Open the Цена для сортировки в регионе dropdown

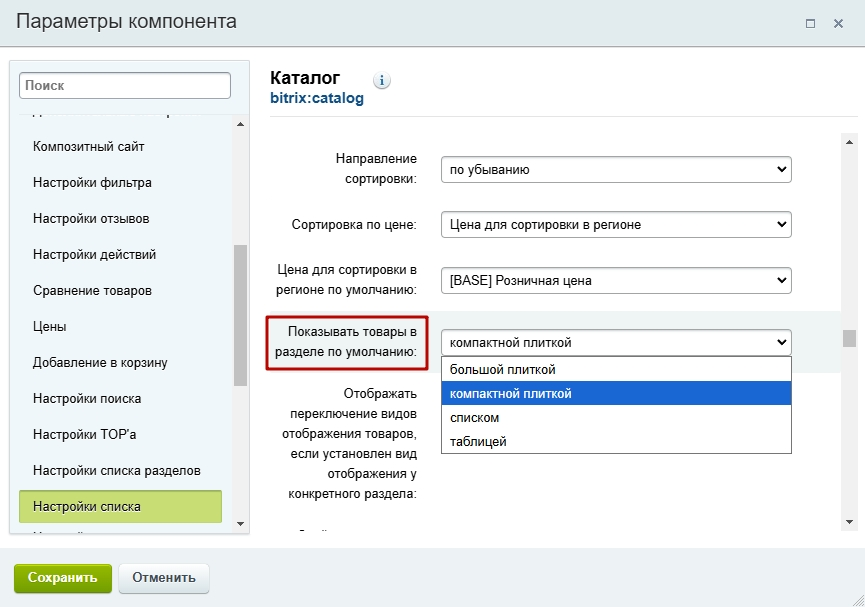(616, 280)
